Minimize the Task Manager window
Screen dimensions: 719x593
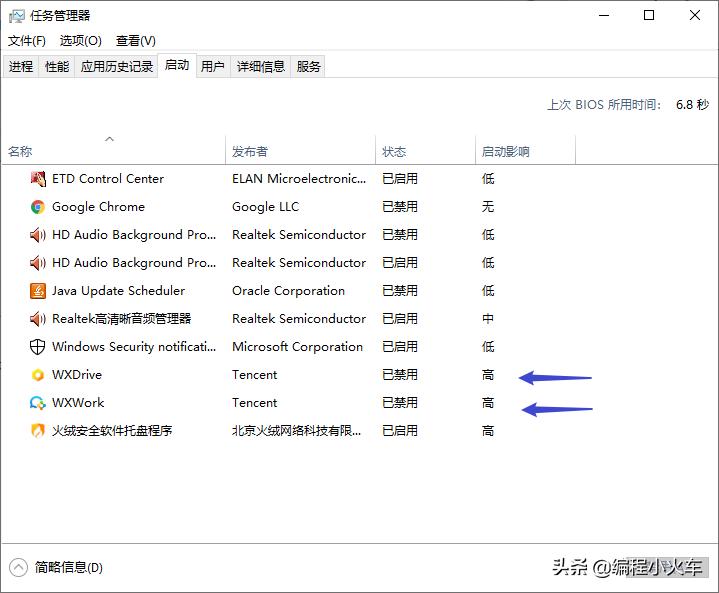(604, 16)
